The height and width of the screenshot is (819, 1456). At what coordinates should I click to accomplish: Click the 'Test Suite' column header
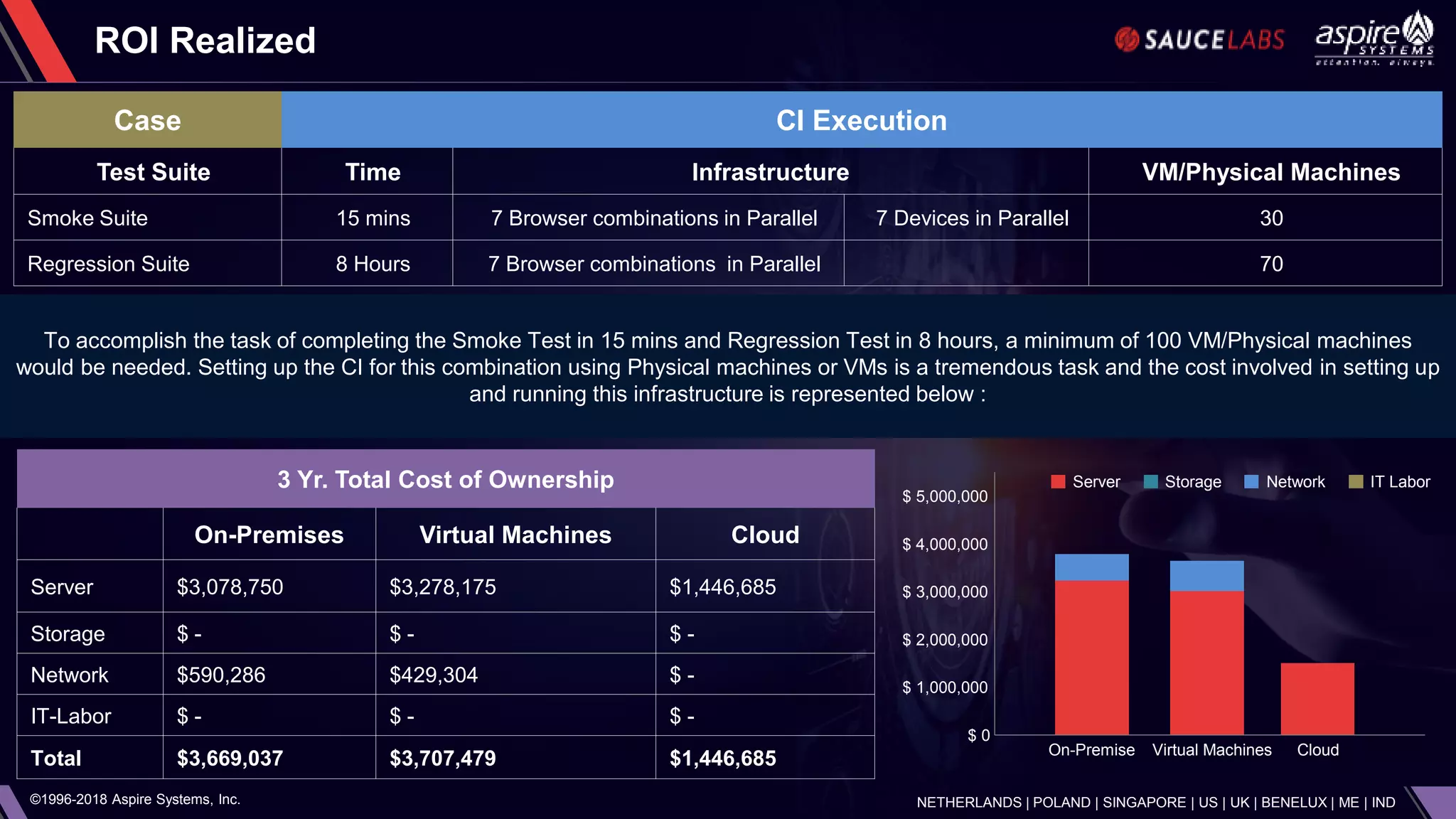pos(148,171)
